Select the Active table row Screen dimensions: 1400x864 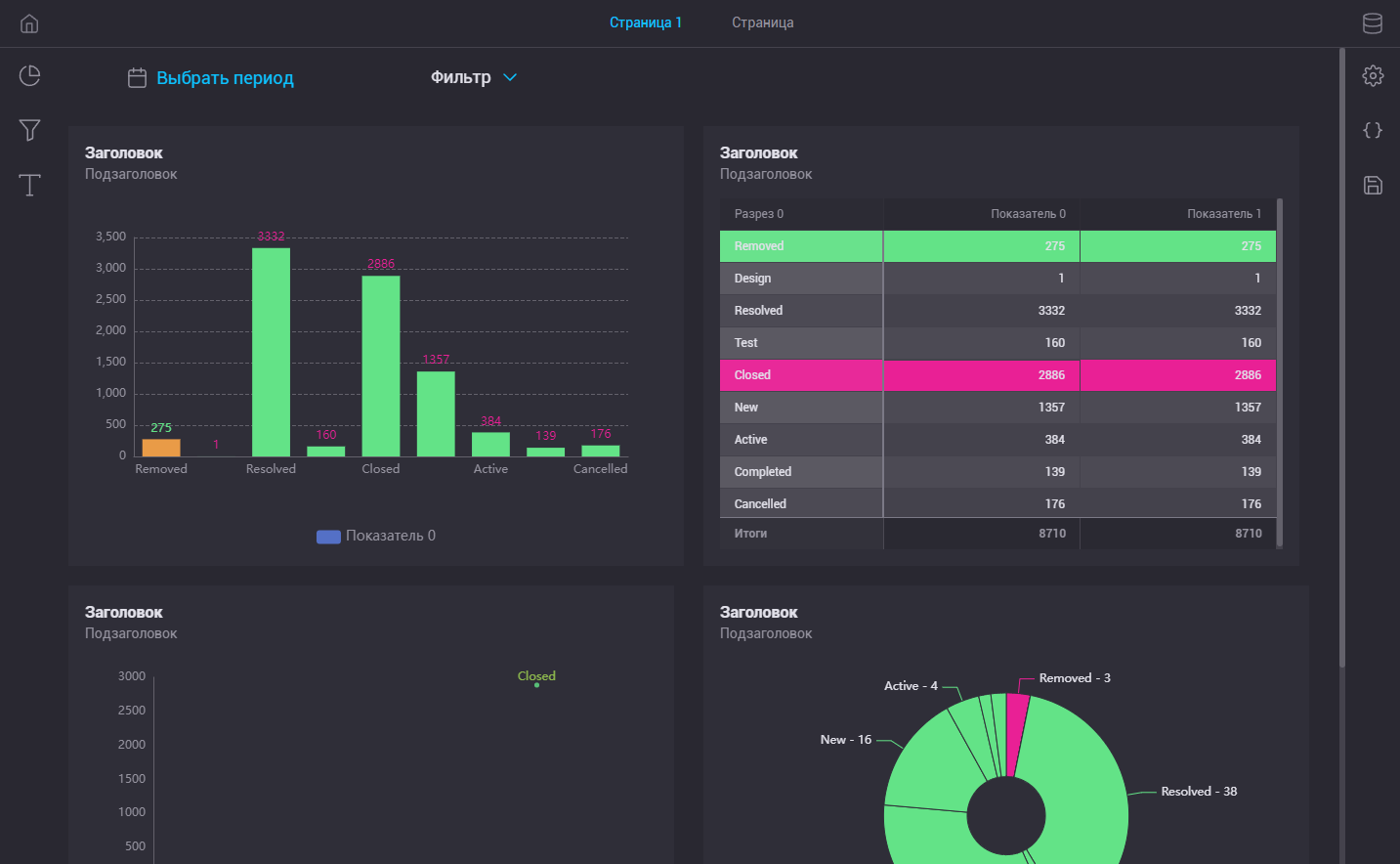coord(997,440)
